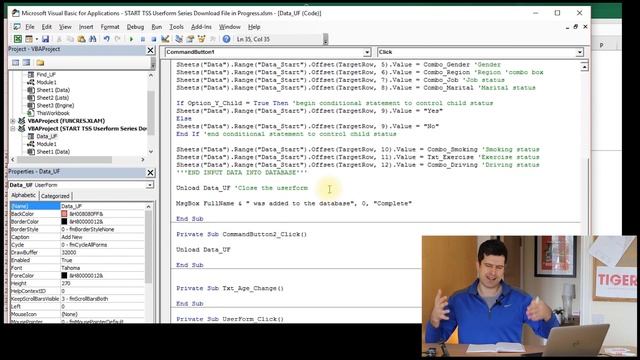This screenshot has height=360, width=640.
Task: Select the (Name) property row
Action: point(77,206)
